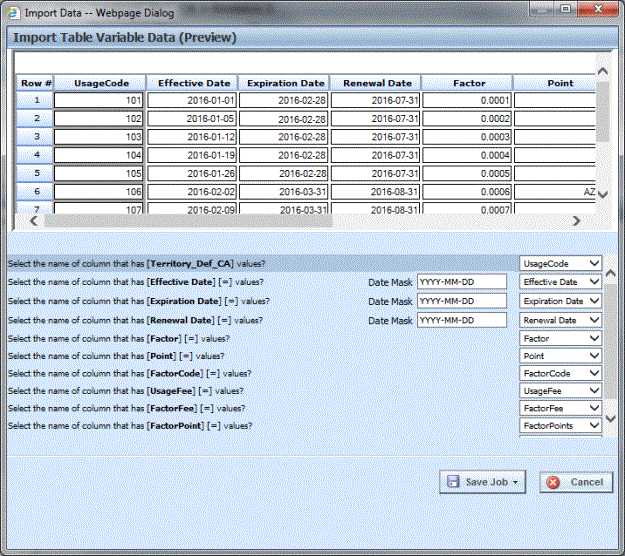
Task: Click the Internet Explorer icon in title bar
Action: tap(13, 13)
